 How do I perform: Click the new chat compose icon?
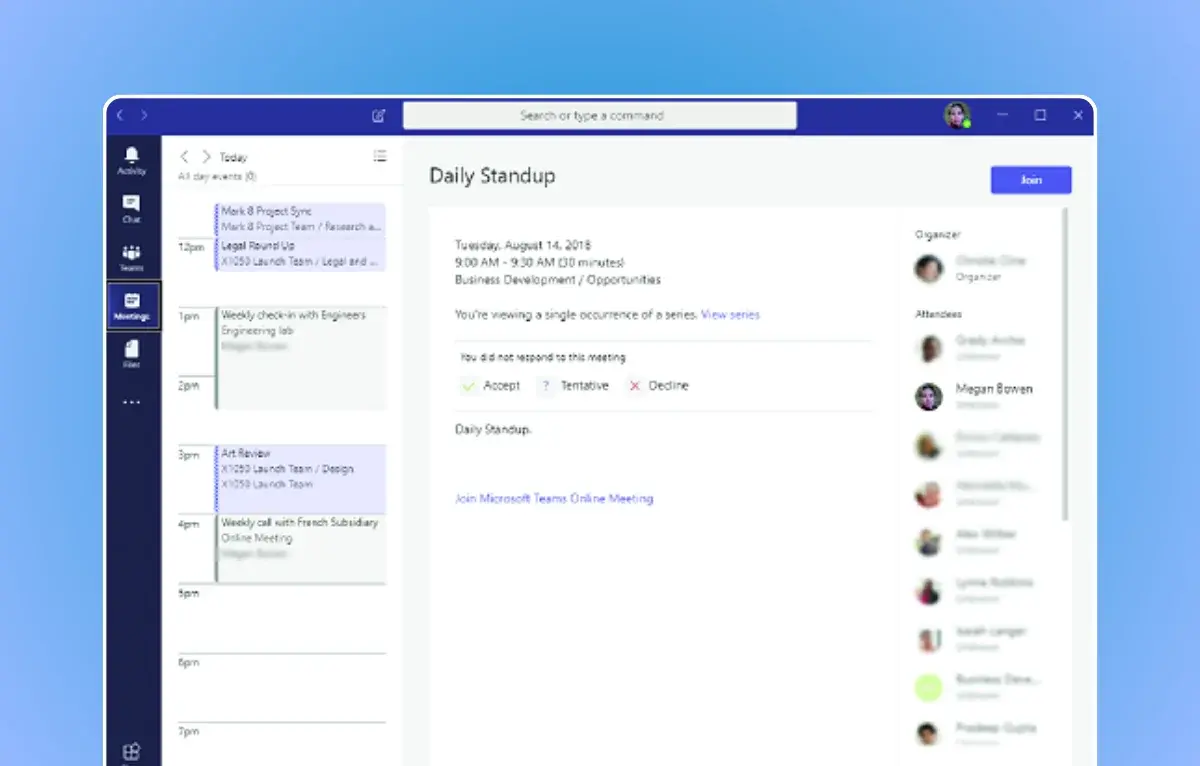[379, 116]
